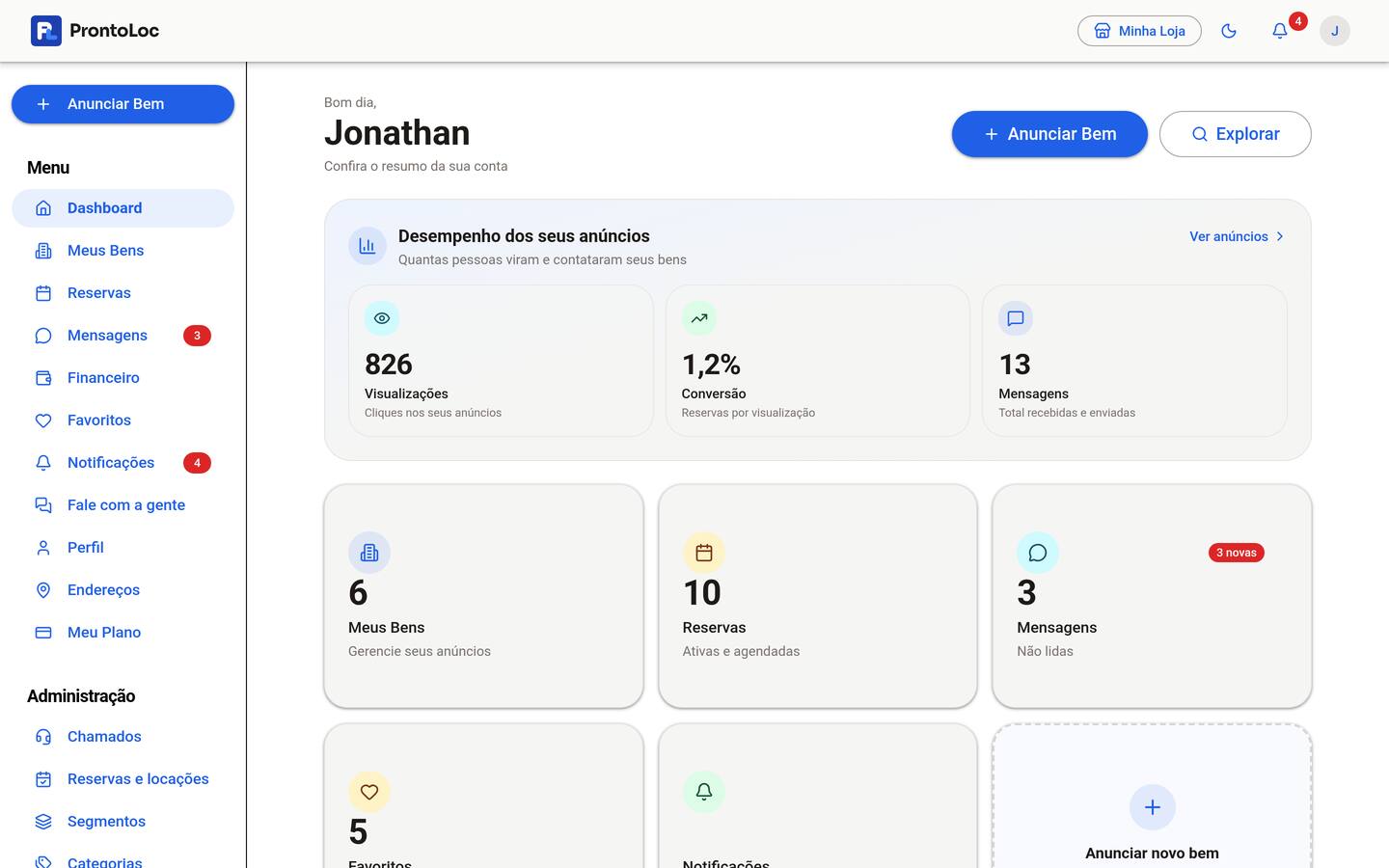Click "Reservas por visualização" caption
1389x868 pixels.
click(x=749, y=413)
